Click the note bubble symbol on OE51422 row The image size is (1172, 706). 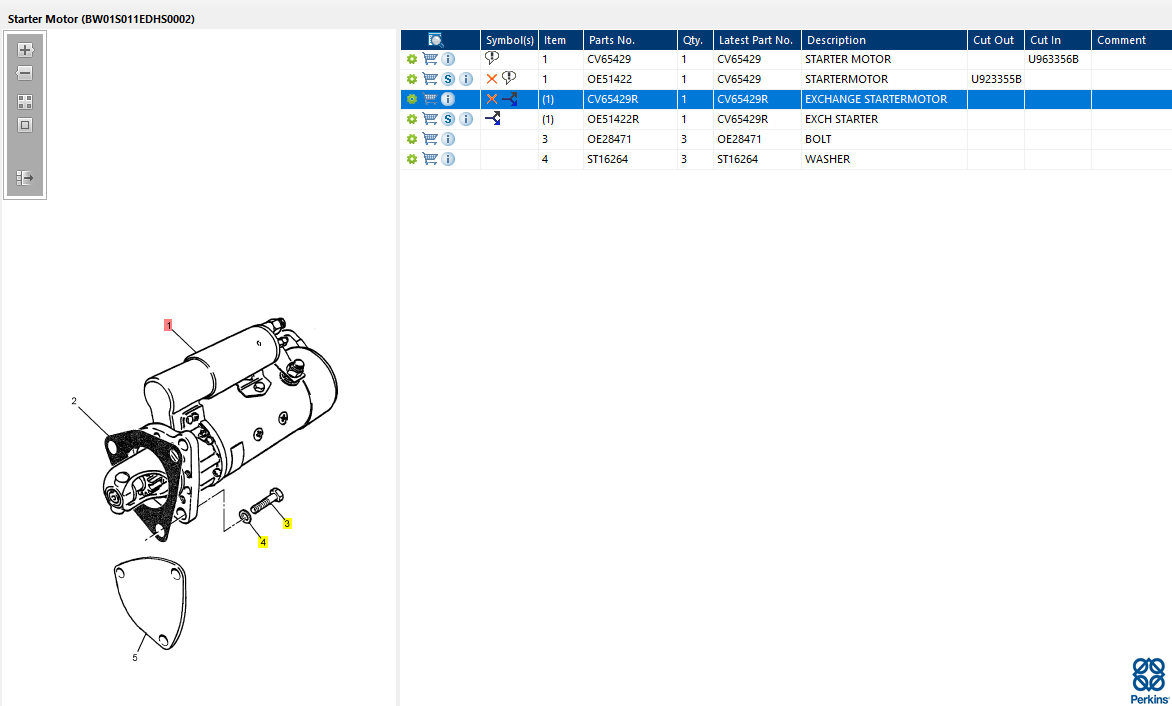pos(509,78)
